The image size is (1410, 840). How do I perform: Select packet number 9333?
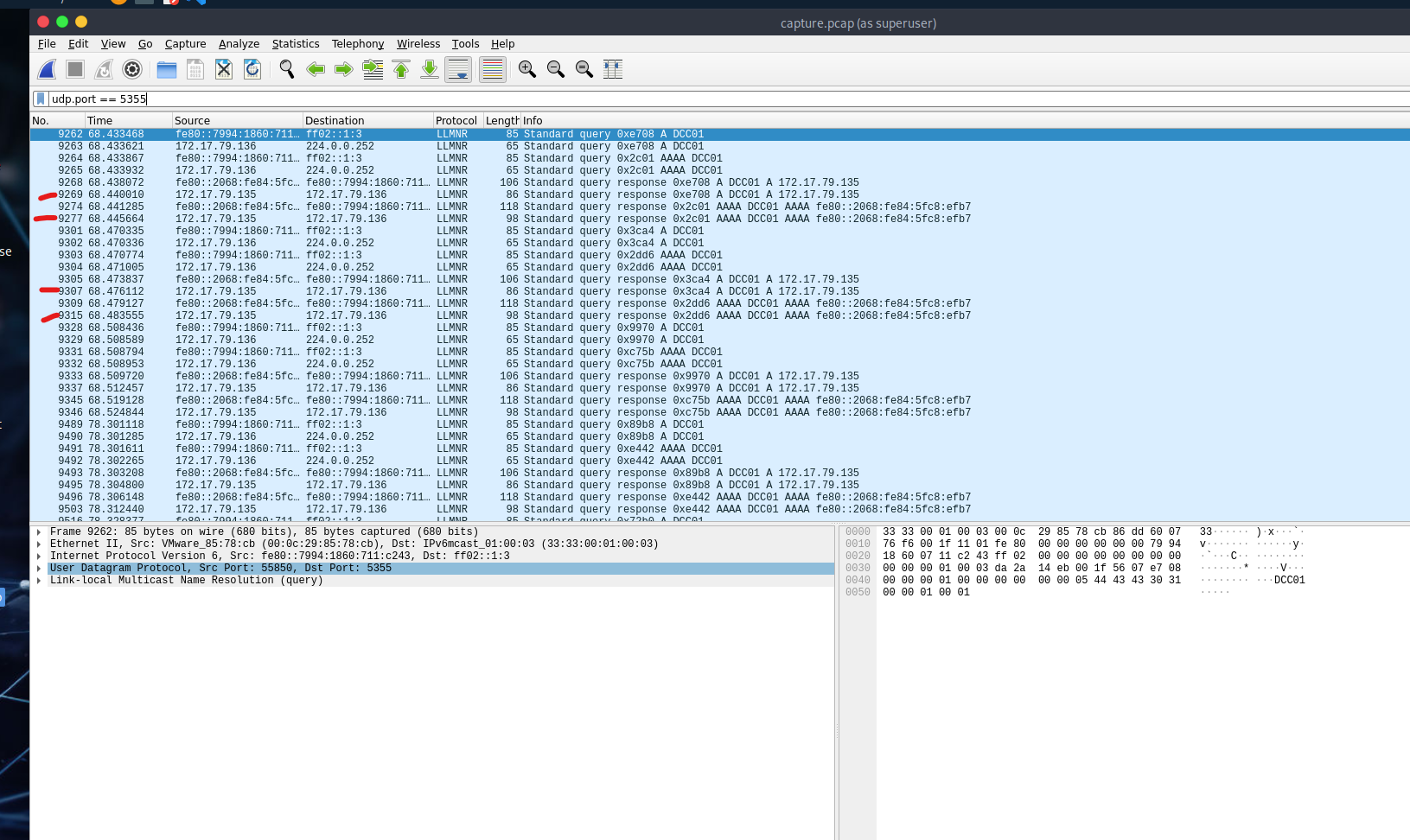coord(720,376)
